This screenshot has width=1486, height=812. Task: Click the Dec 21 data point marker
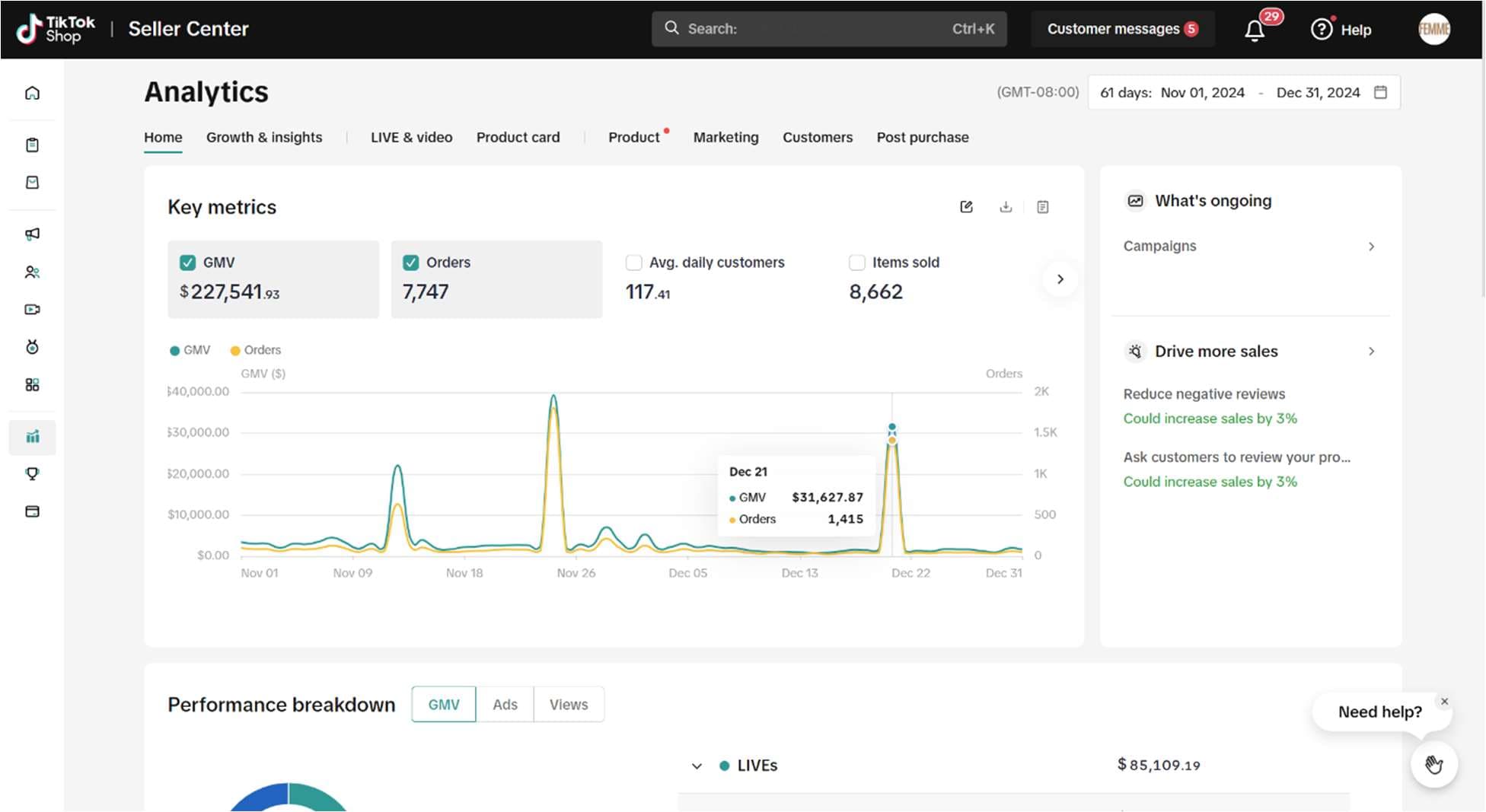pyautogui.click(x=892, y=427)
